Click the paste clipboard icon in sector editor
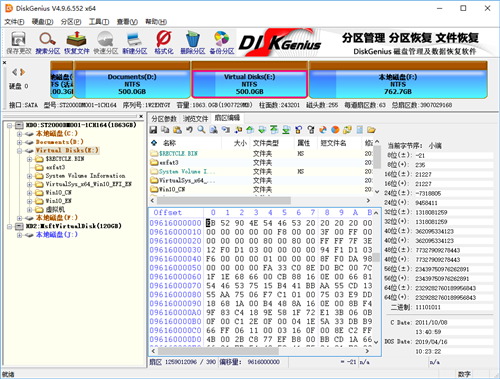 (177, 130)
